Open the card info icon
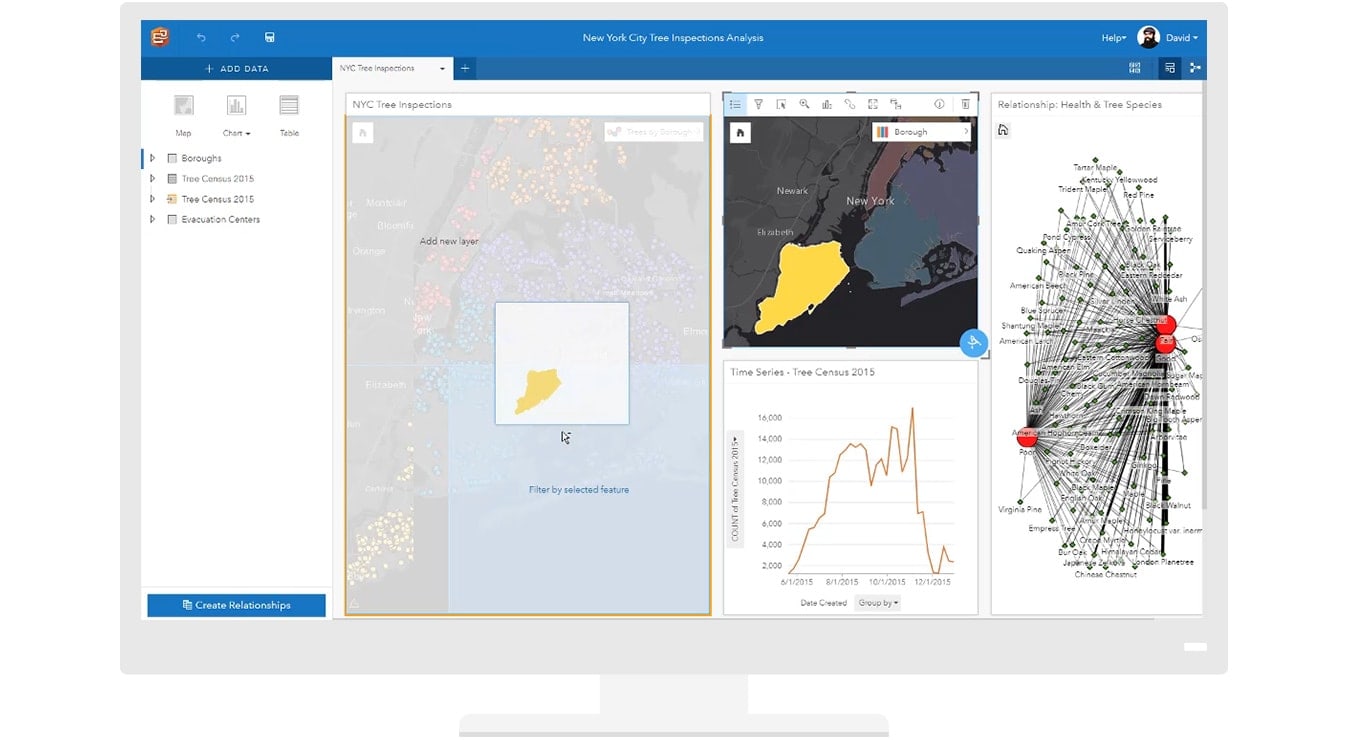Image resolution: width=1350 pixels, height=740 pixels. click(x=939, y=104)
